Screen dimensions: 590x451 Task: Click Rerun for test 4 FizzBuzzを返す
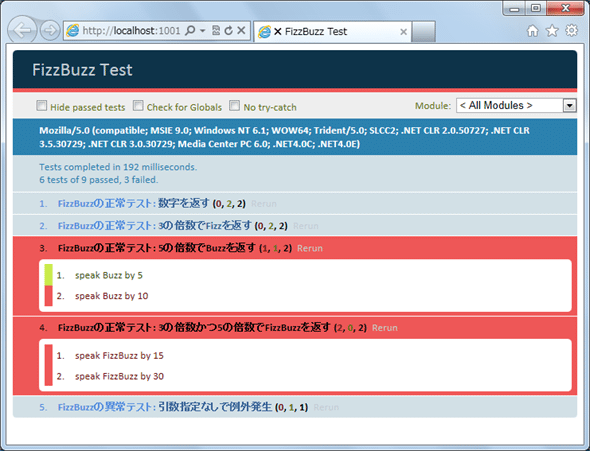[385, 328]
